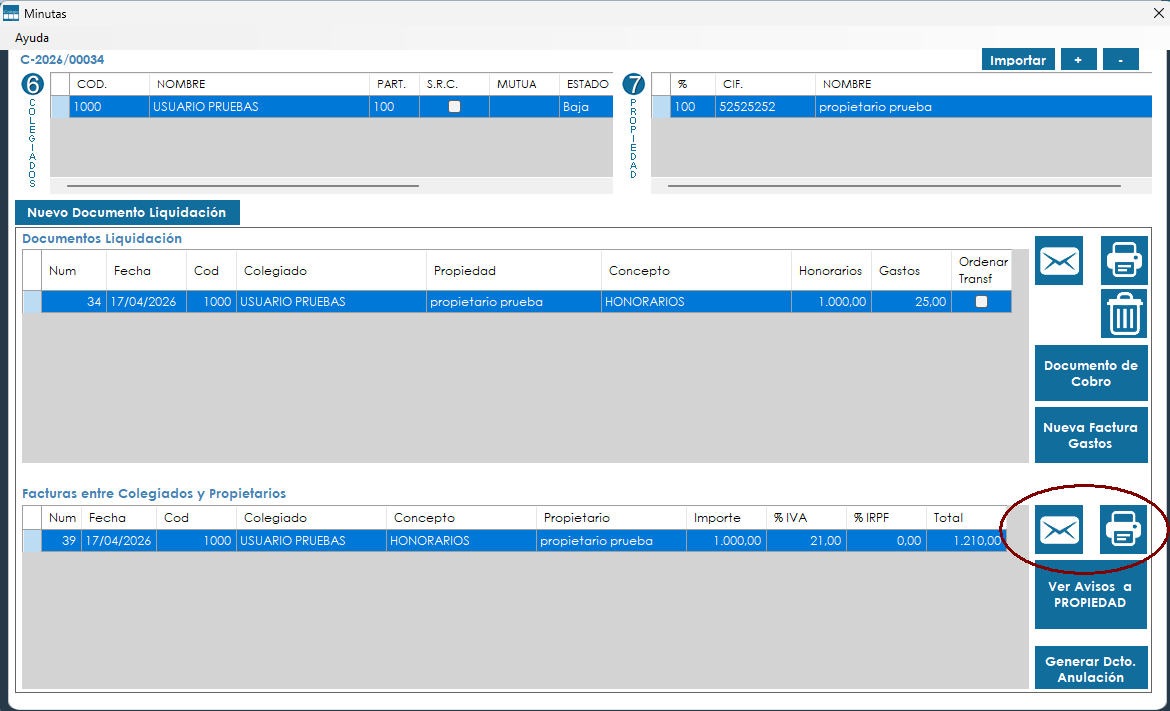This screenshot has width=1170, height=711.
Task: Email the selected invoice in Facturas section
Action: click(x=1059, y=530)
